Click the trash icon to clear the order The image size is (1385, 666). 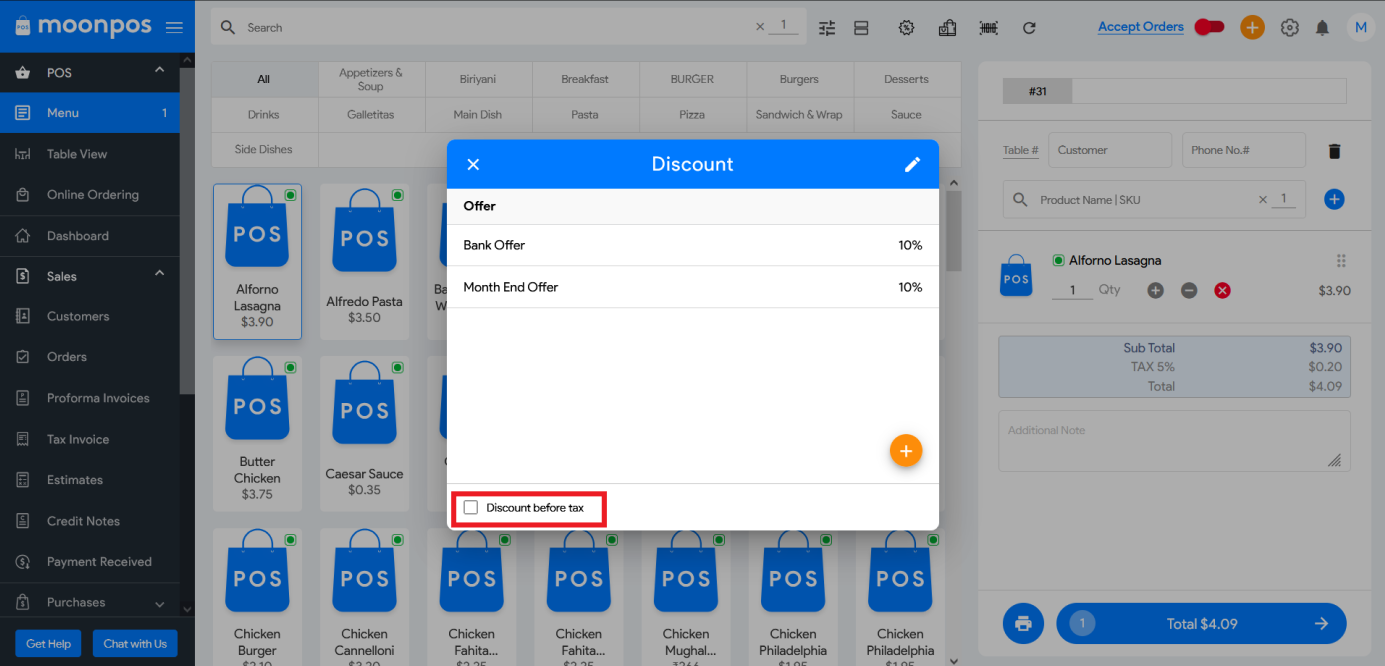pyautogui.click(x=1333, y=151)
